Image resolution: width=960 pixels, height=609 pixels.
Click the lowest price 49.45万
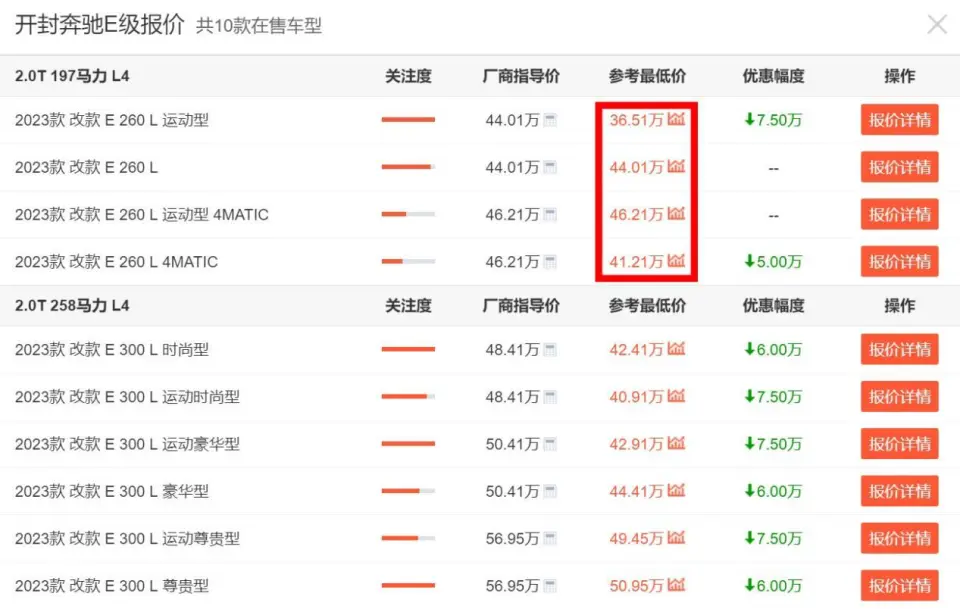[636, 539]
